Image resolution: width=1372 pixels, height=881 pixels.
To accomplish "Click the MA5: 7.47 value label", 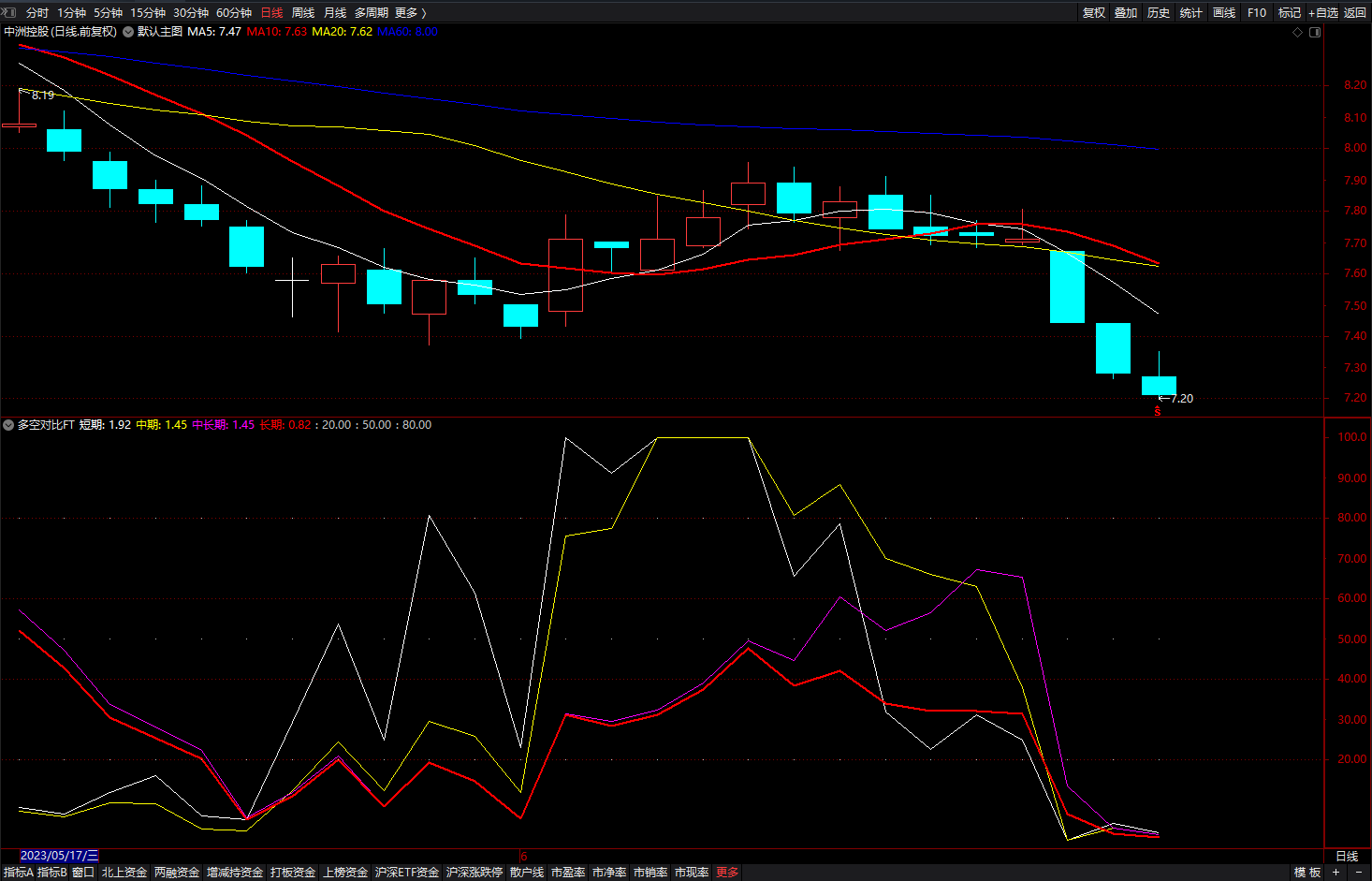I will click(x=214, y=32).
